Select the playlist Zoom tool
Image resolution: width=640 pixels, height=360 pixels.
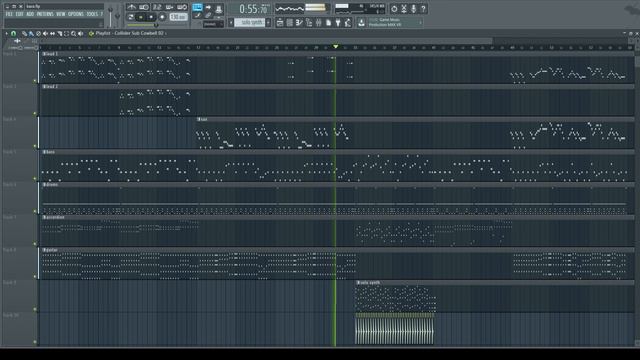click(73, 33)
